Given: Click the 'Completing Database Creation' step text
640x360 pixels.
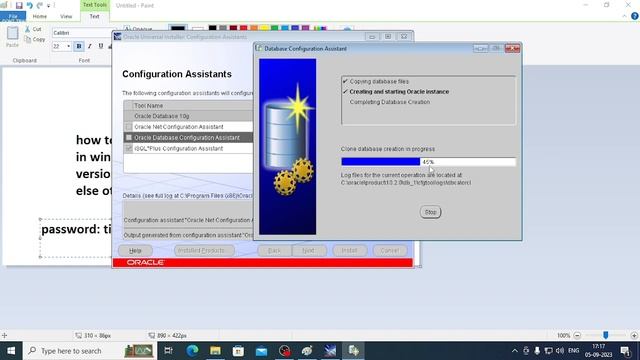Looking at the screenshot, I should click(x=390, y=102).
